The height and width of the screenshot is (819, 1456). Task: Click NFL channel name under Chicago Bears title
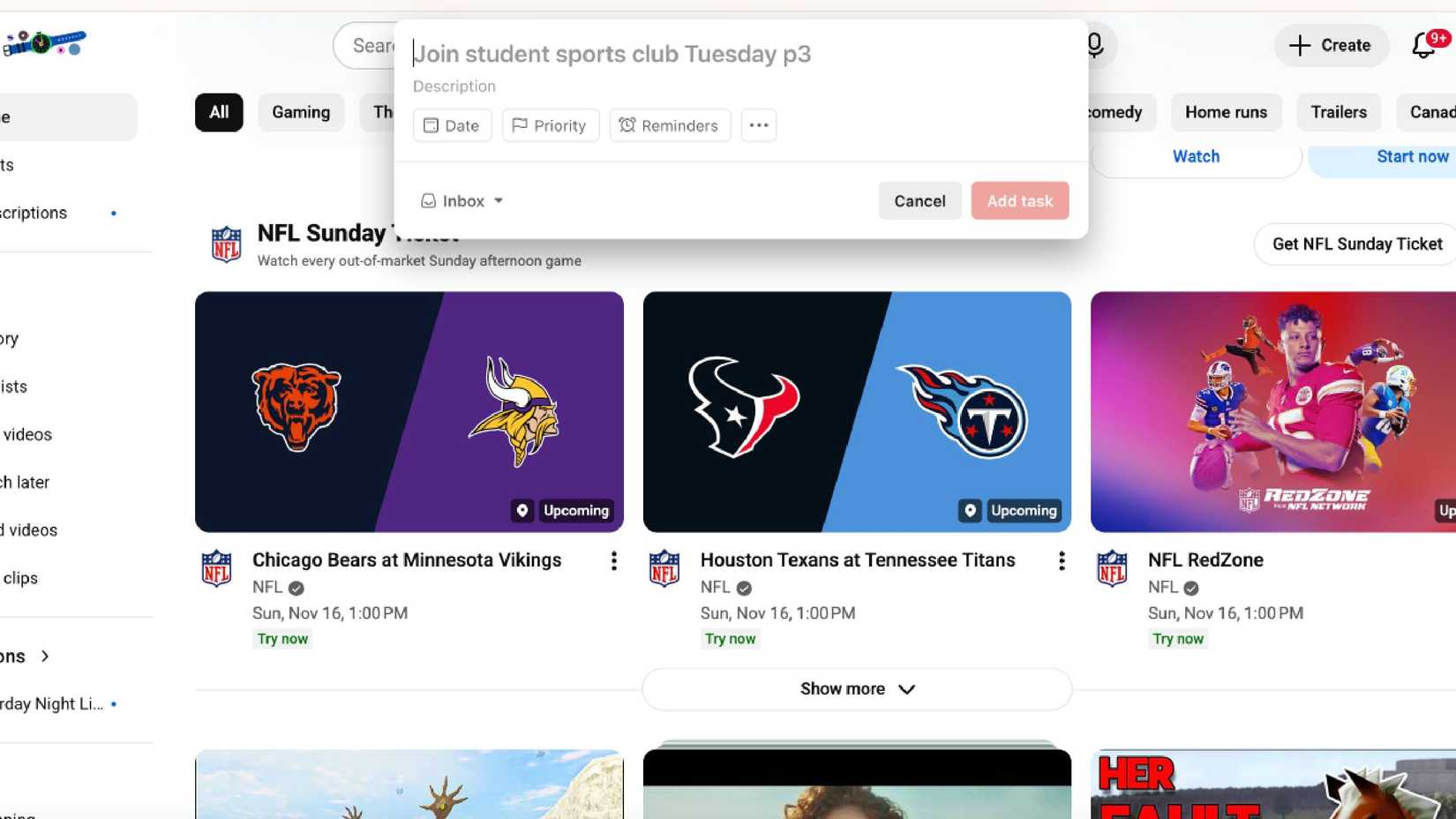(x=267, y=588)
